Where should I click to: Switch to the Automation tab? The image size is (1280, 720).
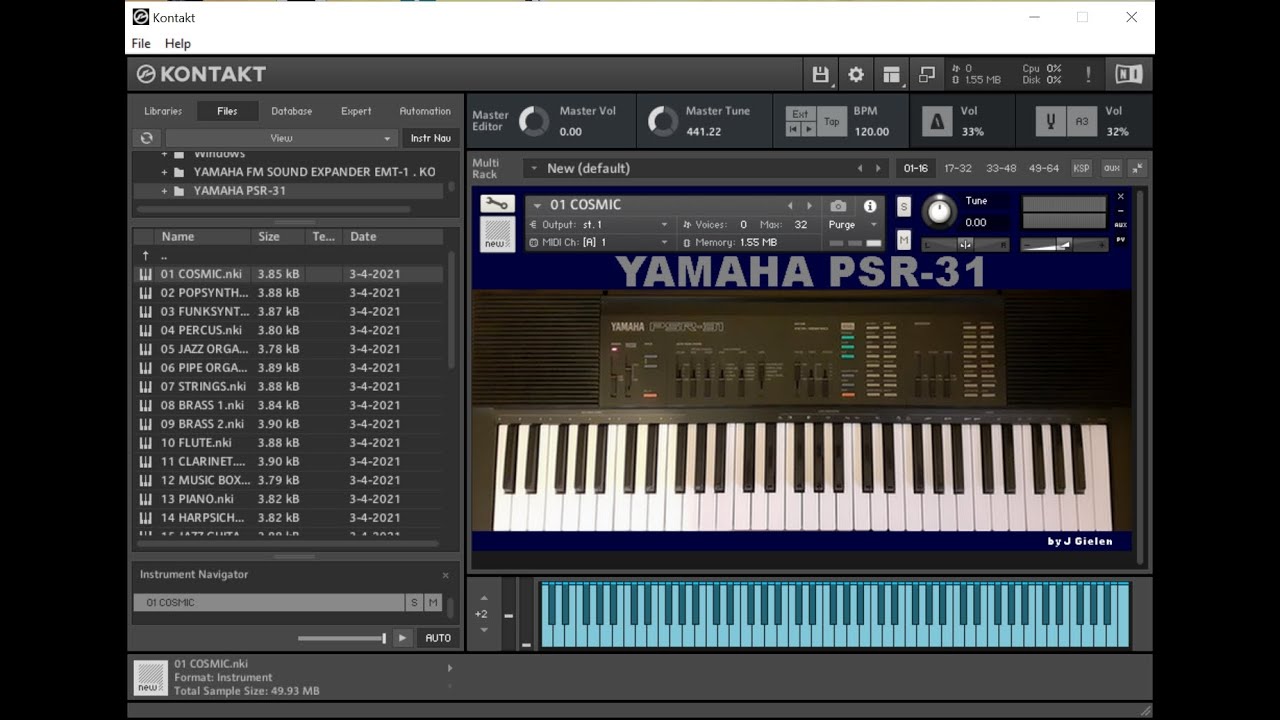coord(425,111)
